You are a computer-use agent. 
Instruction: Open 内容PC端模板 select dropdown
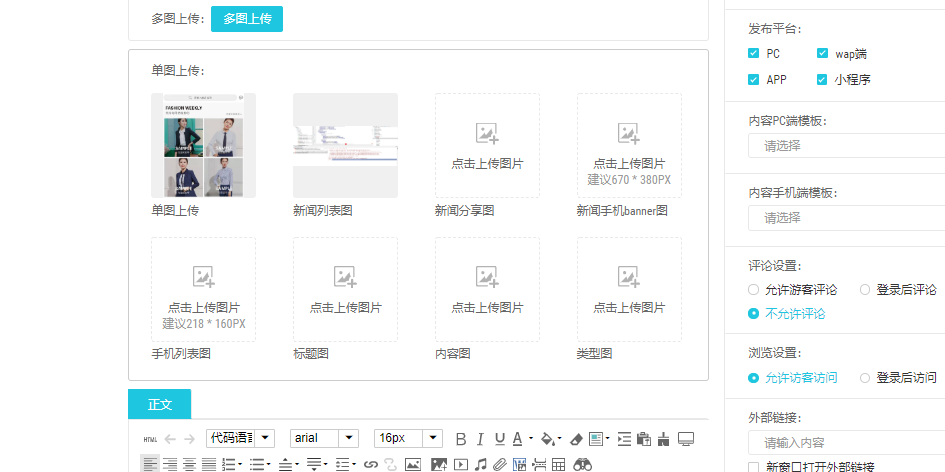click(846, 146)
